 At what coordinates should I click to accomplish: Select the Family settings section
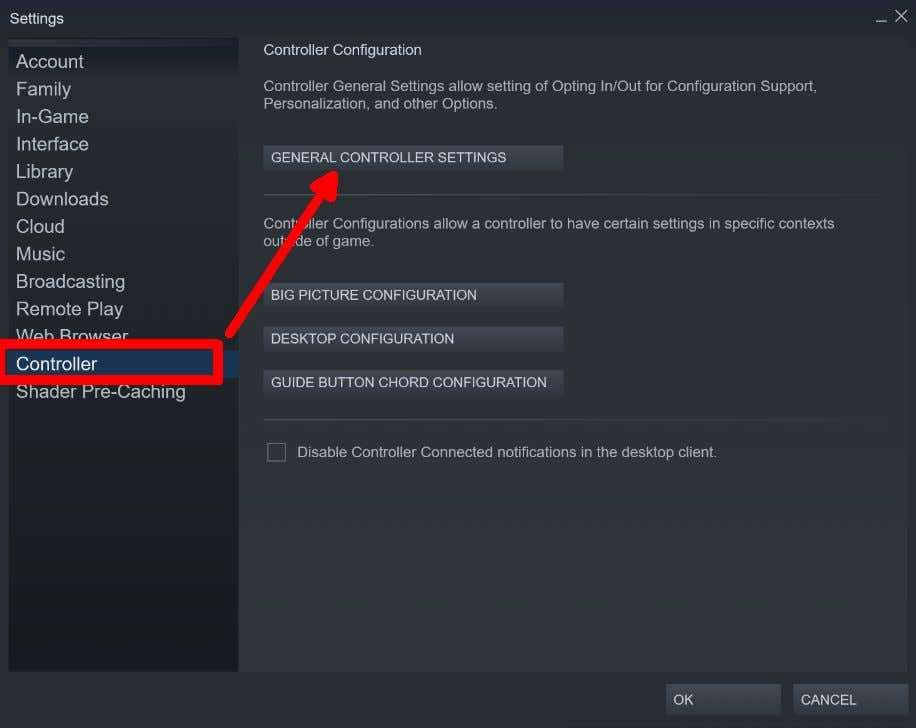[43, 89]
